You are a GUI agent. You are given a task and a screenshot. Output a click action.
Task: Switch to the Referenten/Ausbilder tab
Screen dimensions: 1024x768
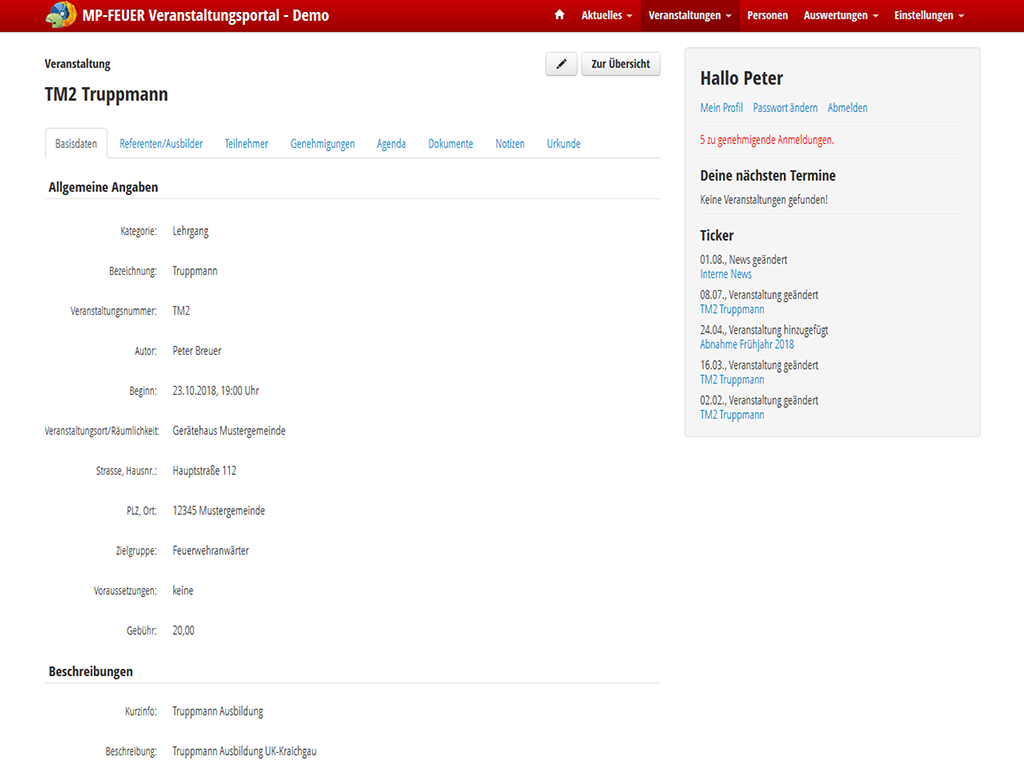point(161,144)
